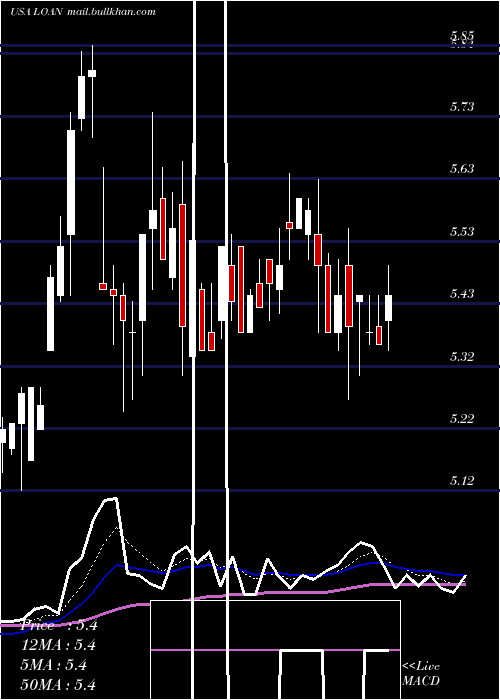Click the 5.53 price axis label
Screen dimensions: 500x700
tap(462, 231)
